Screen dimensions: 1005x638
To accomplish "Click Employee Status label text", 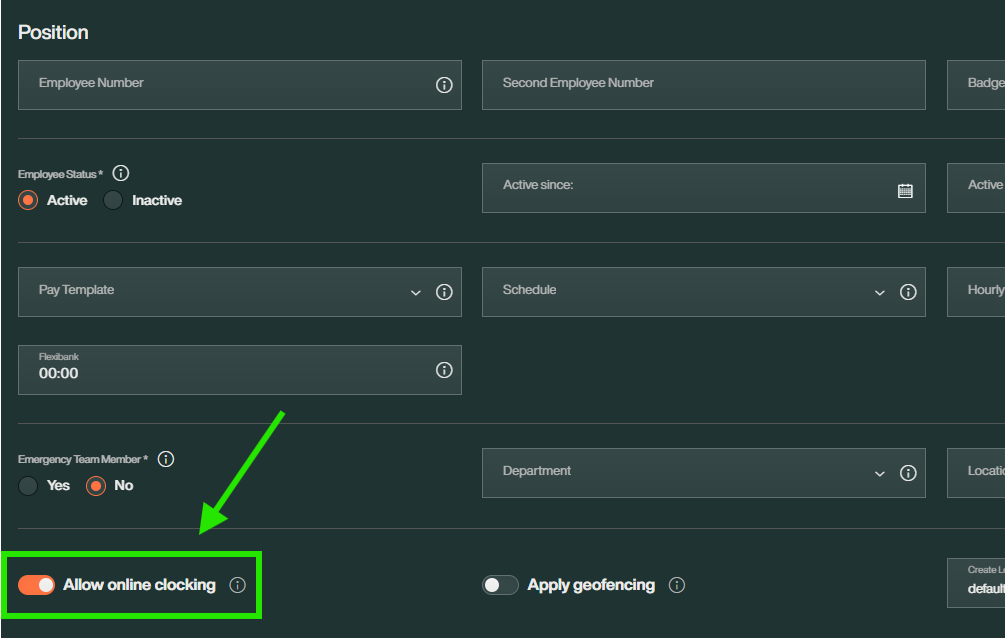I will tap(60, 174).
